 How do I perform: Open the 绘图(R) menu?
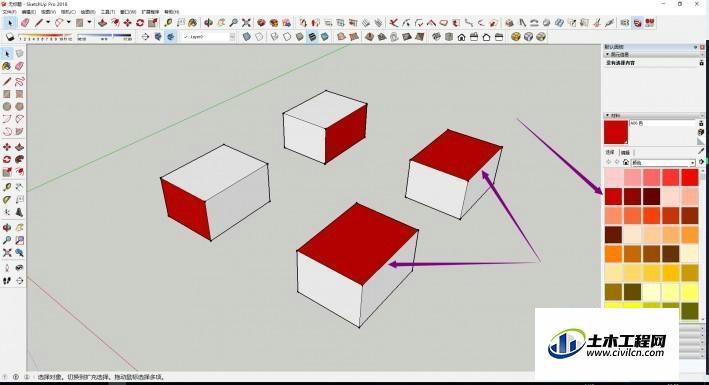coord(88,12)
